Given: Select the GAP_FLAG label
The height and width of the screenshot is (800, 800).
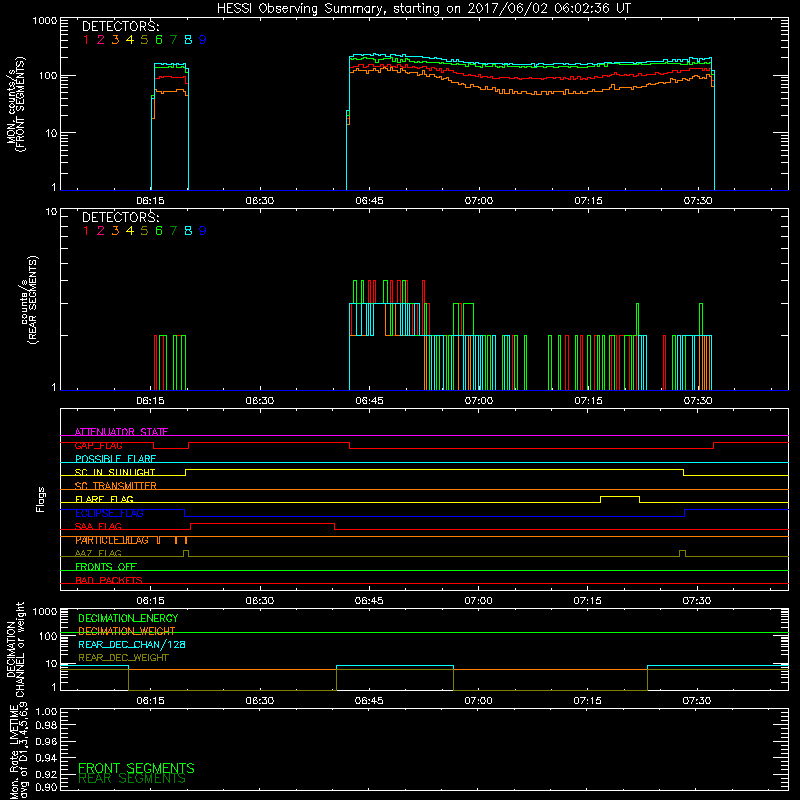Looking at the screenshot, I should pos(98,445).
